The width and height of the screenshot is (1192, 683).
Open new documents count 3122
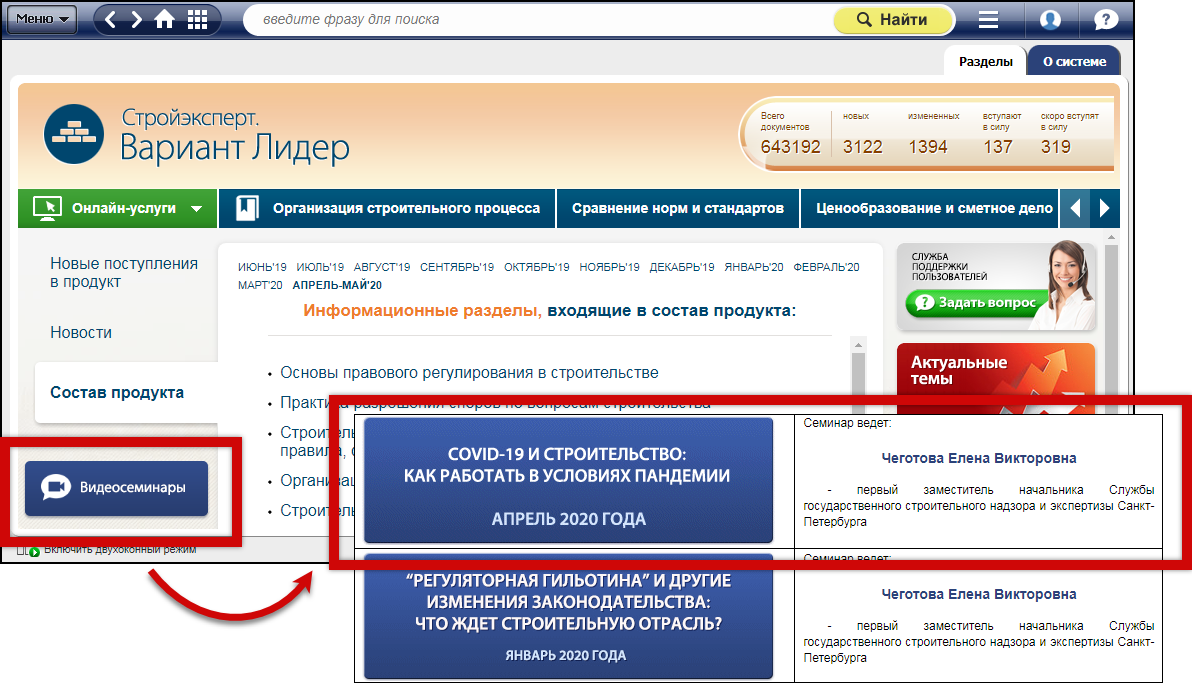tap(863, 147)
